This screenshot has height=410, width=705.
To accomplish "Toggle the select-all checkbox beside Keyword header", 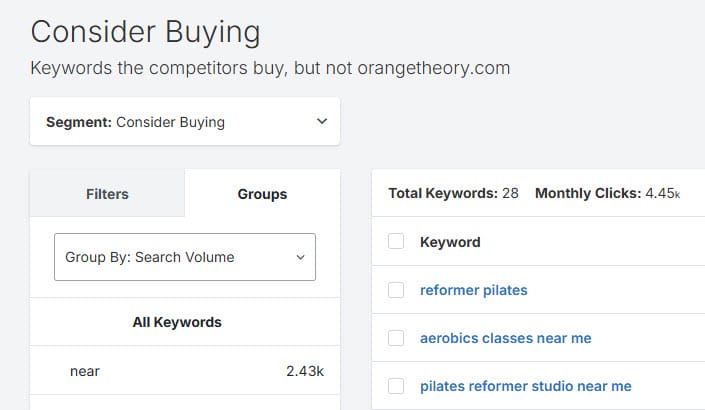I will click(396, 242).
